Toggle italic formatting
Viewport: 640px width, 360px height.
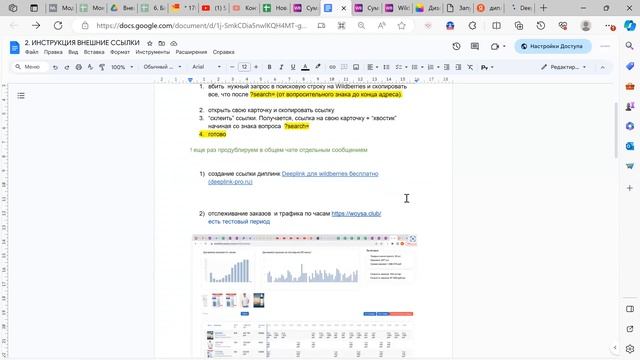281,67
